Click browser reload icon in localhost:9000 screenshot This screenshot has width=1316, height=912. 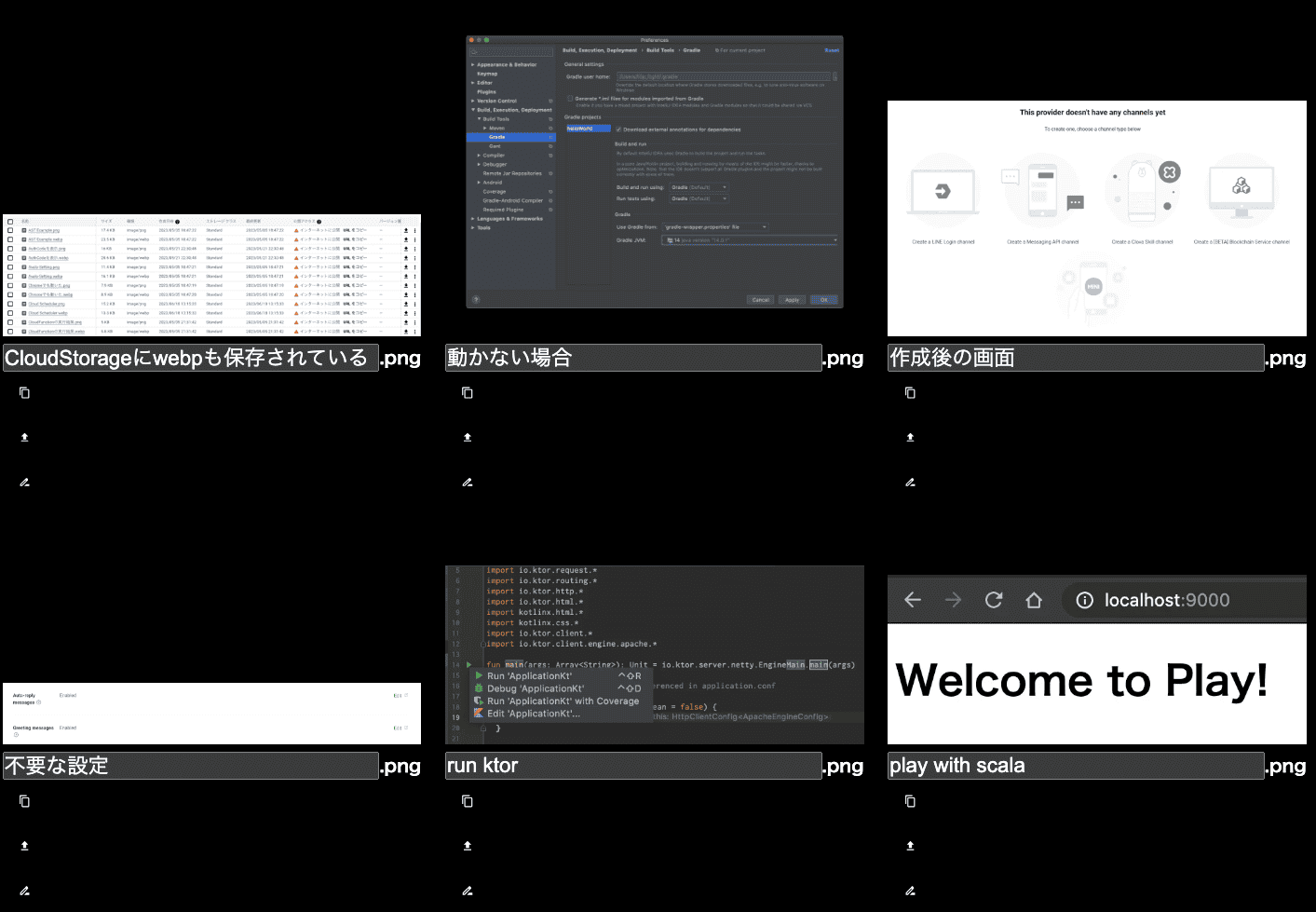(x=994, y=600)
